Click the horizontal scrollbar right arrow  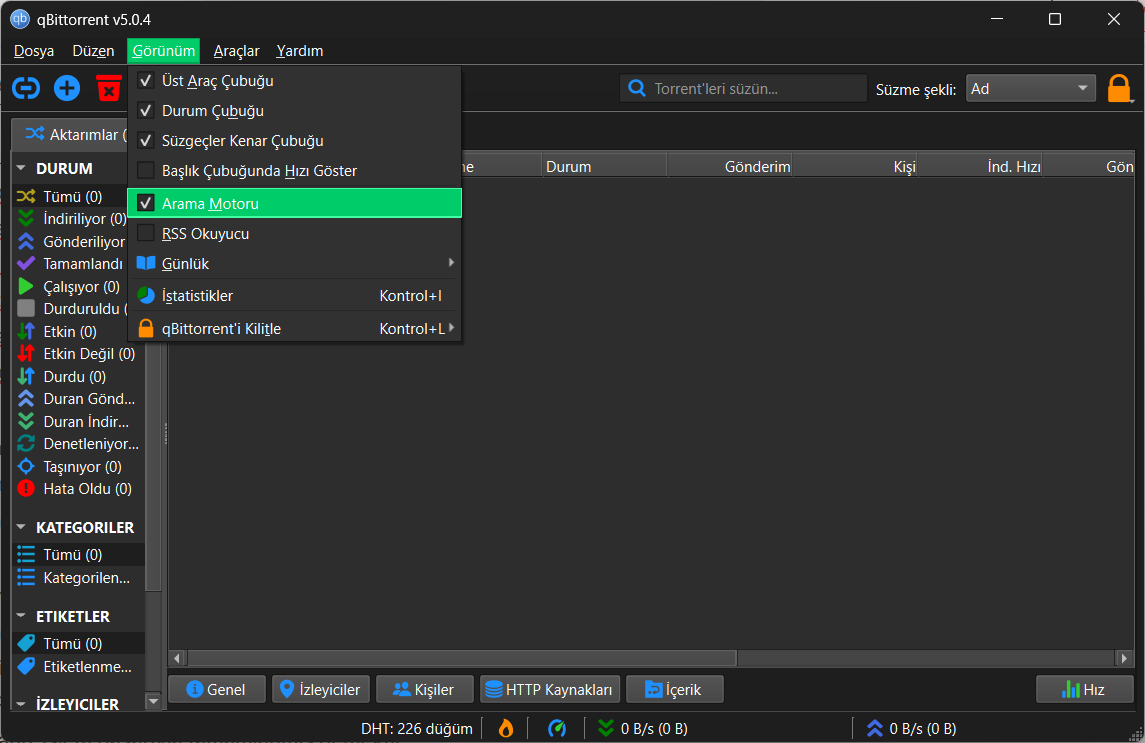[x=1124, y=658]
